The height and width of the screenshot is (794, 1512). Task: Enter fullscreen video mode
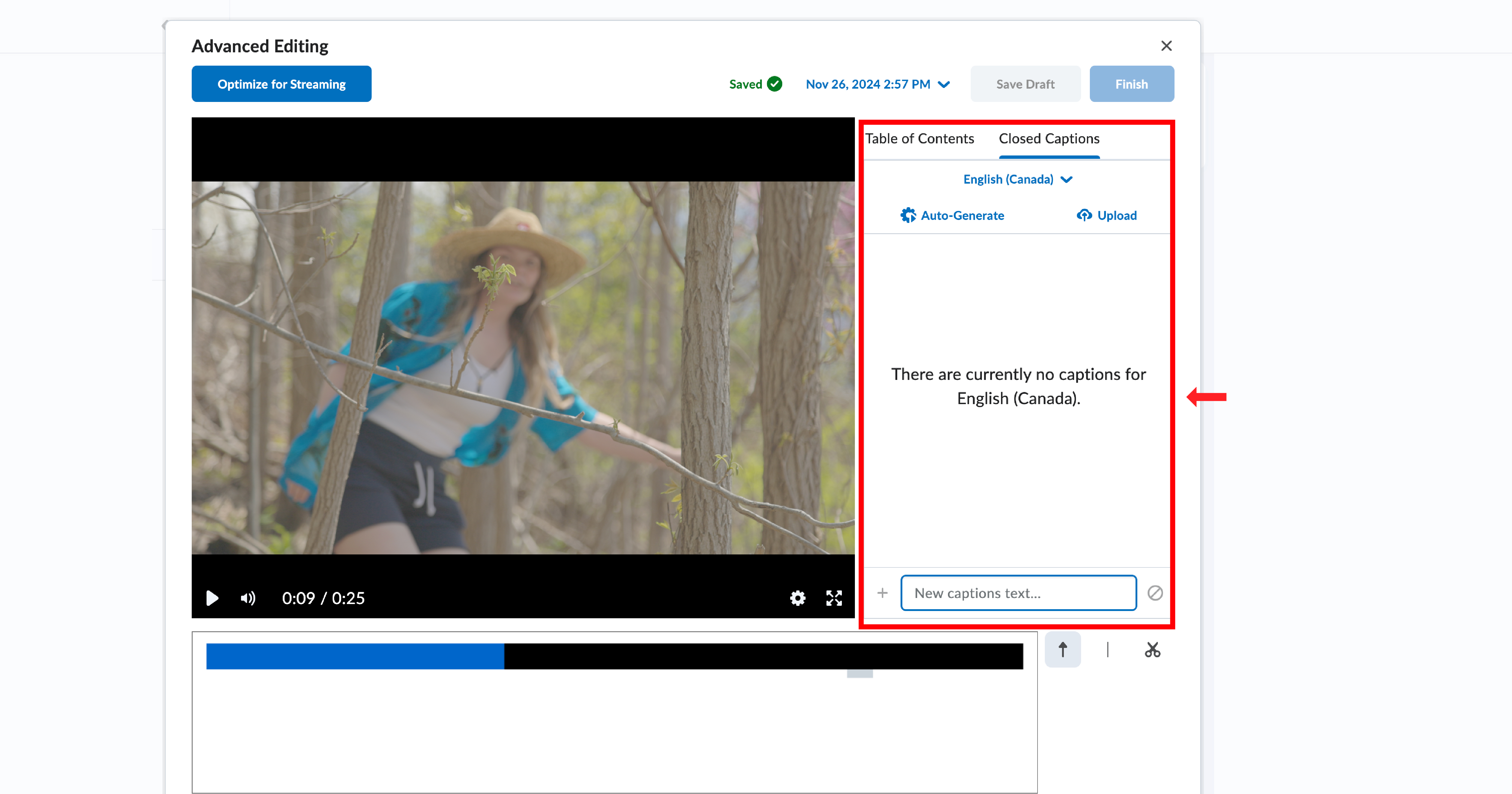[x=833, y=598]
